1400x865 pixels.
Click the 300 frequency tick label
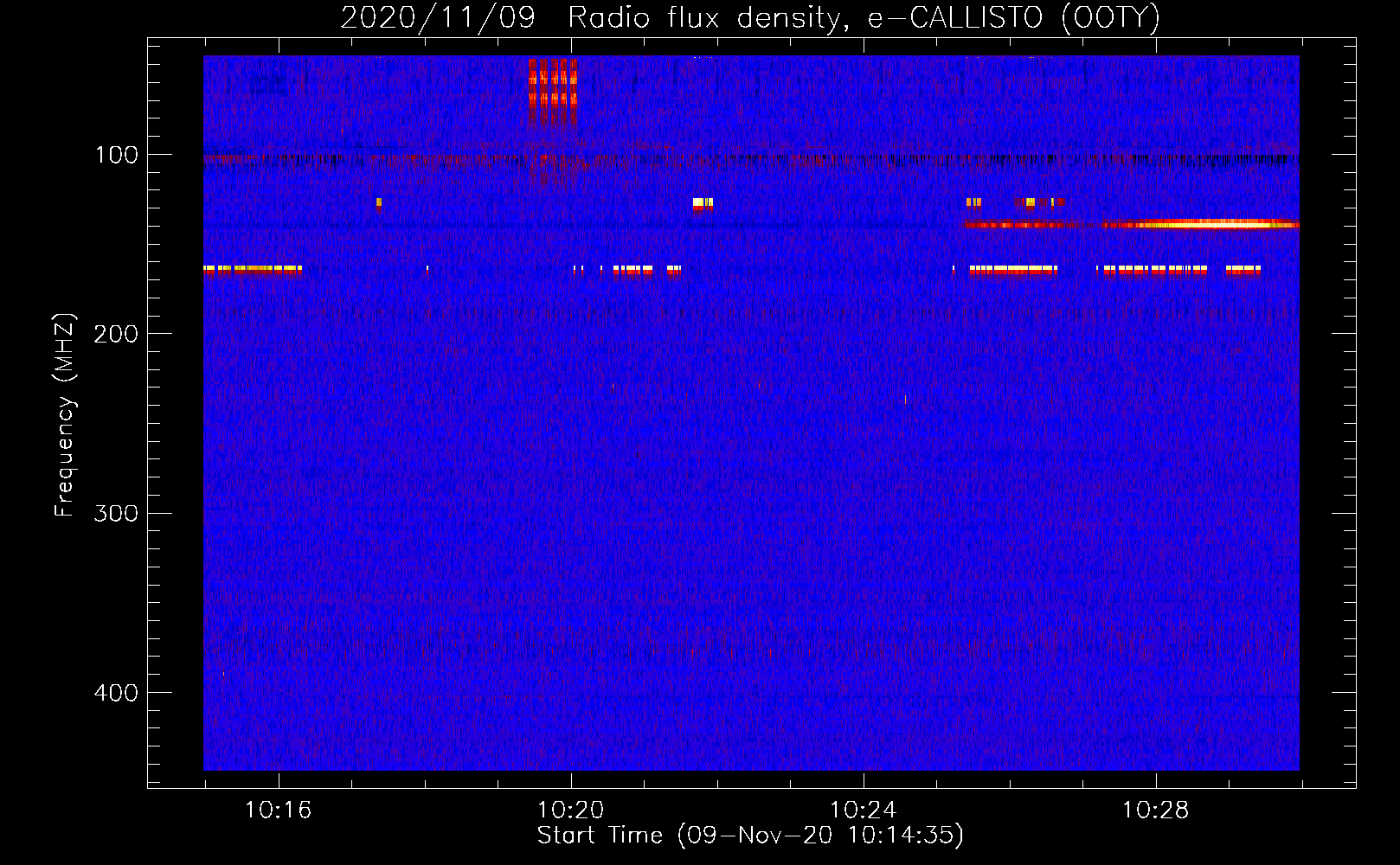(116, 513)
